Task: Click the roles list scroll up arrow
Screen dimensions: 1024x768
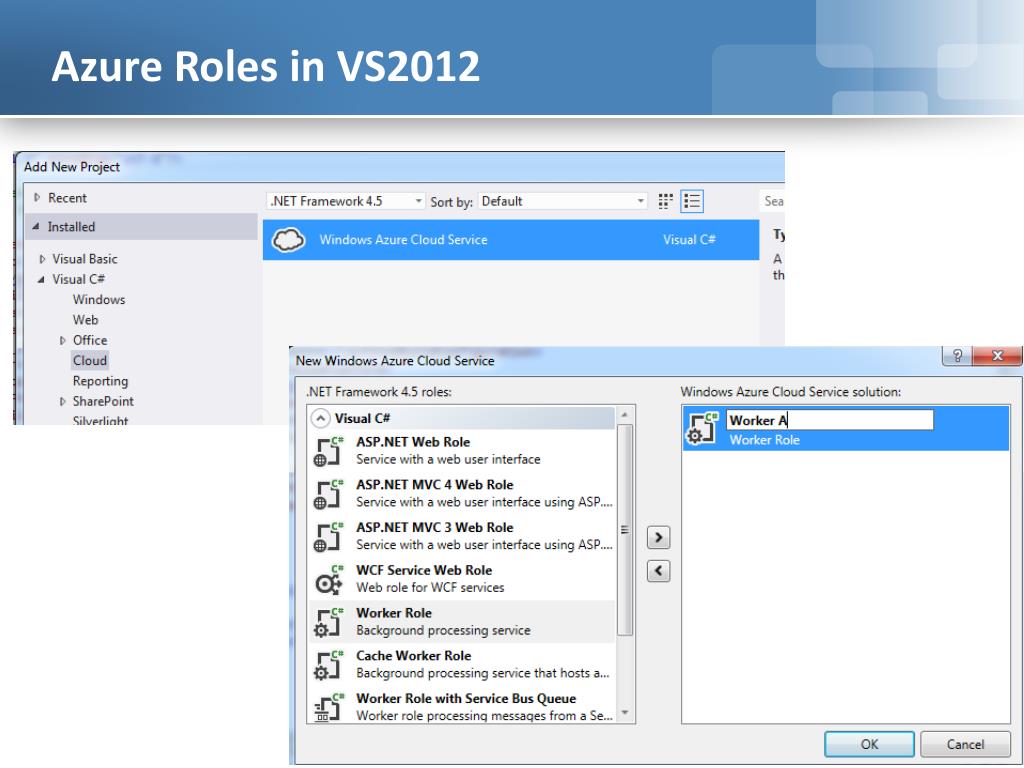Action: tap(625, 415)
